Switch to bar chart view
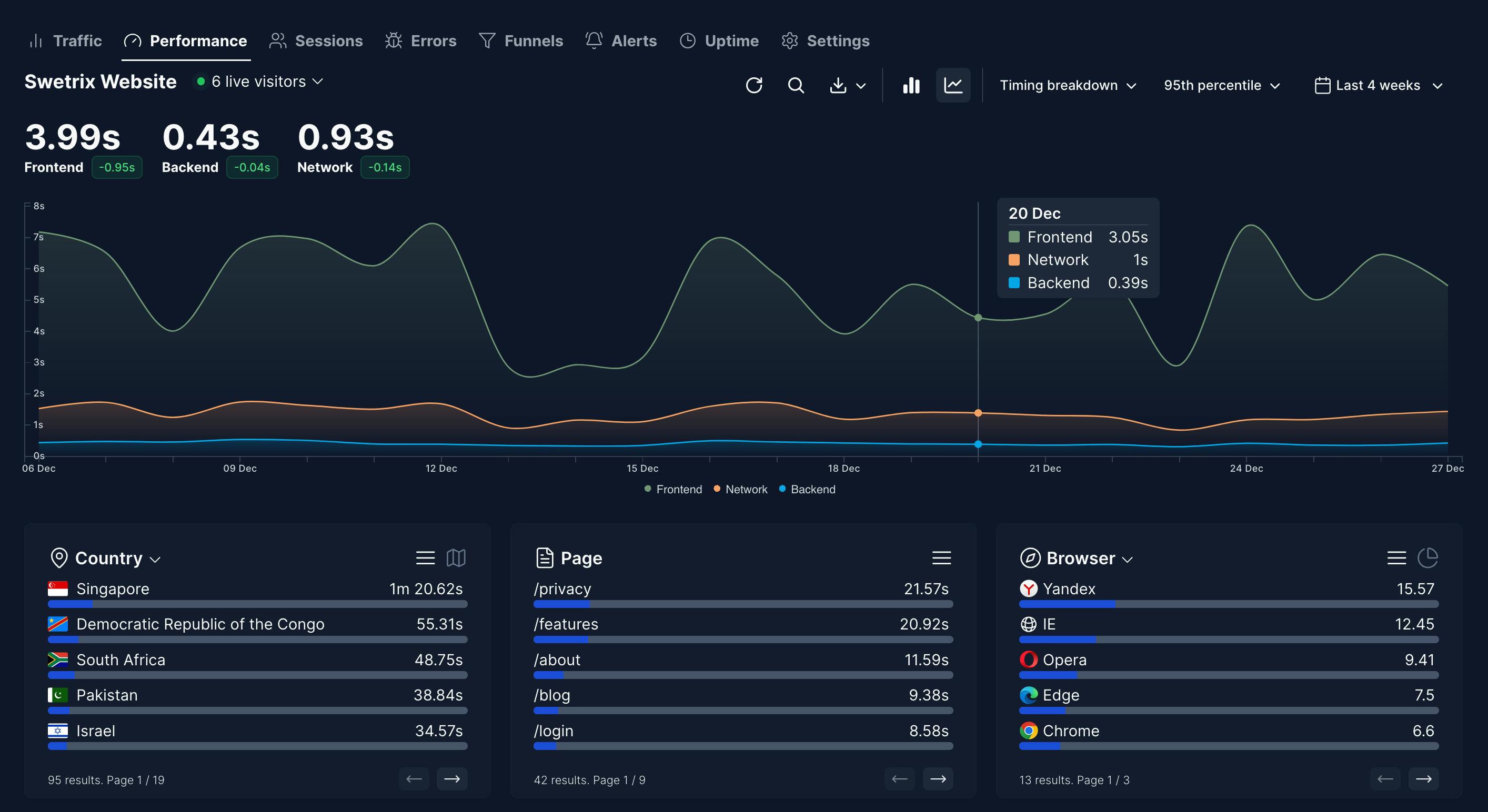This screenshot has height=812, width=1488. pyautogui.click(x=911, y=86)
